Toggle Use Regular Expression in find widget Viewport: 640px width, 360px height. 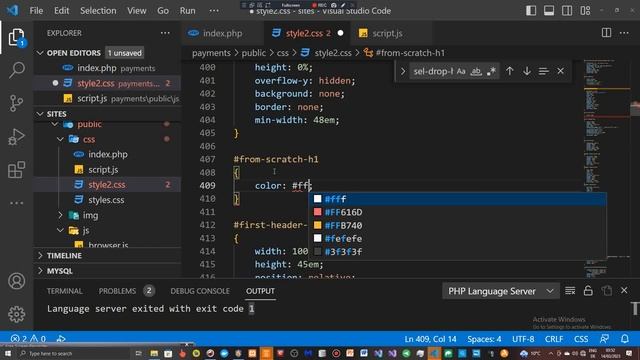tap(491, 71)
